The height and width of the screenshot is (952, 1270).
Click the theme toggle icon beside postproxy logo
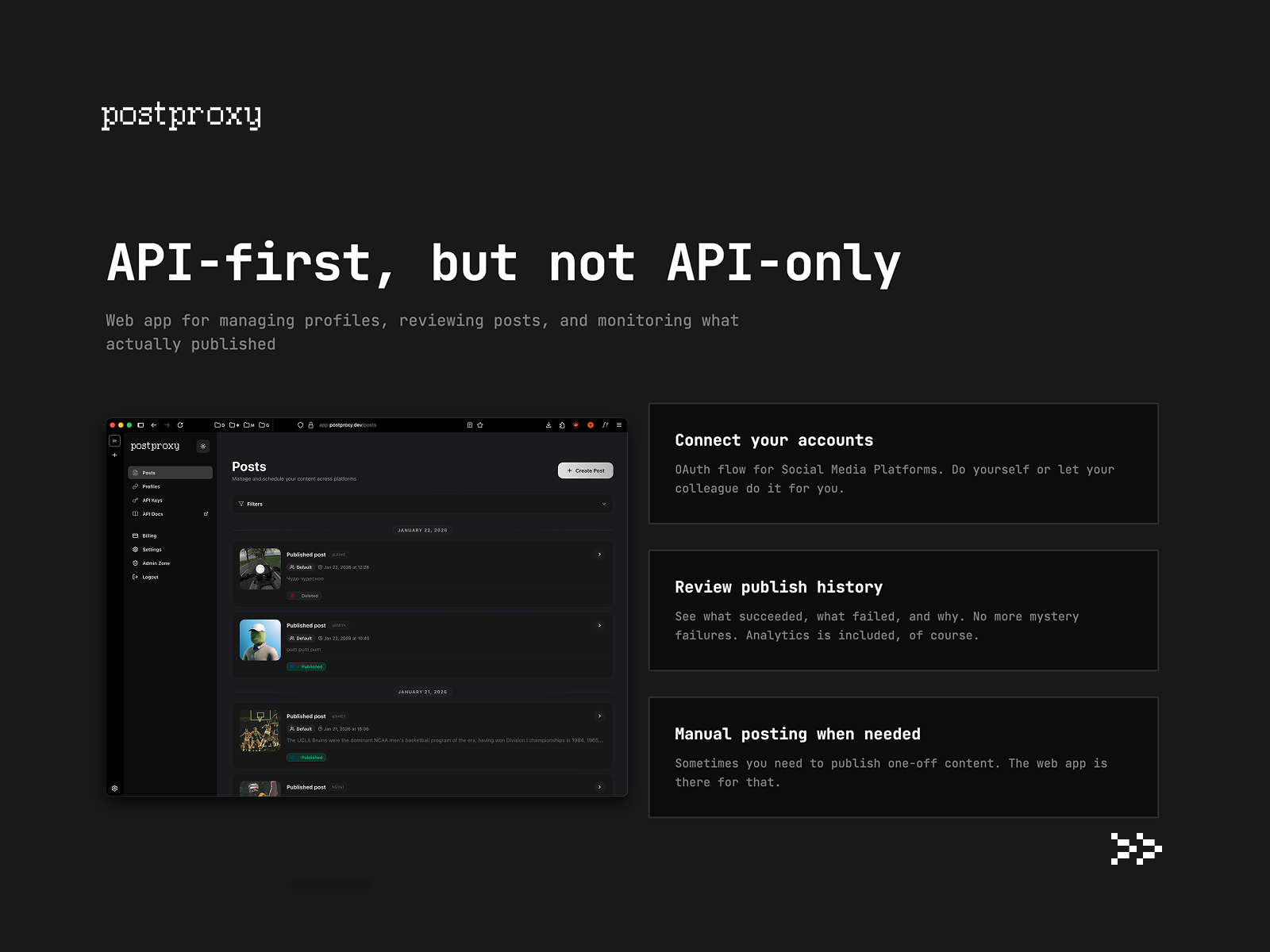tap(202, 446)
